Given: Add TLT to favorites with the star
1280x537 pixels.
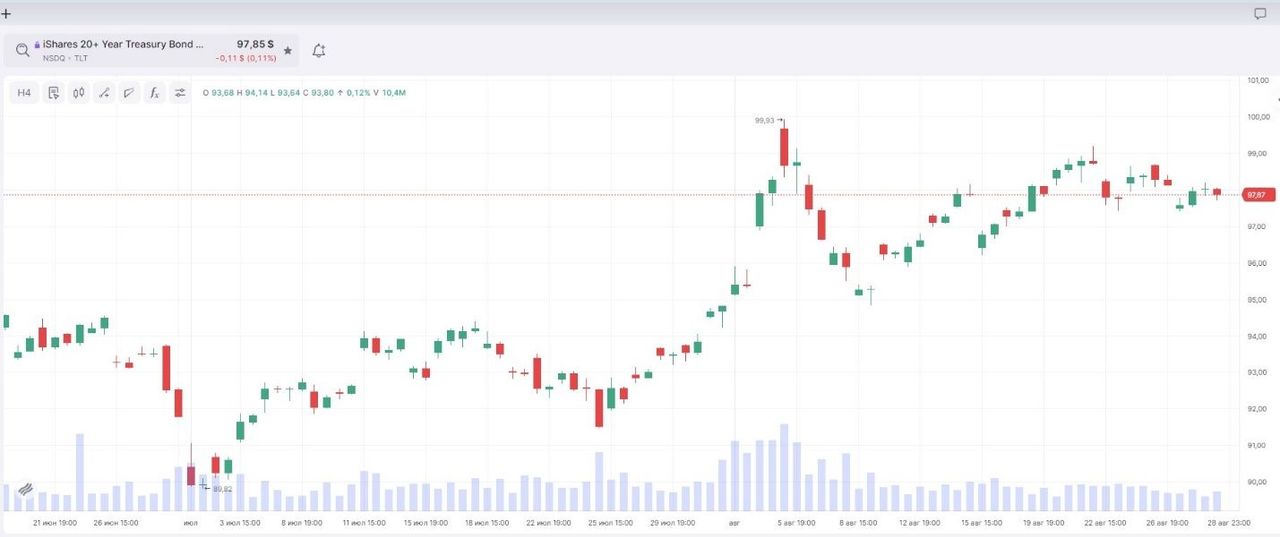Looking at the screenshot, I should coord(288,50).
